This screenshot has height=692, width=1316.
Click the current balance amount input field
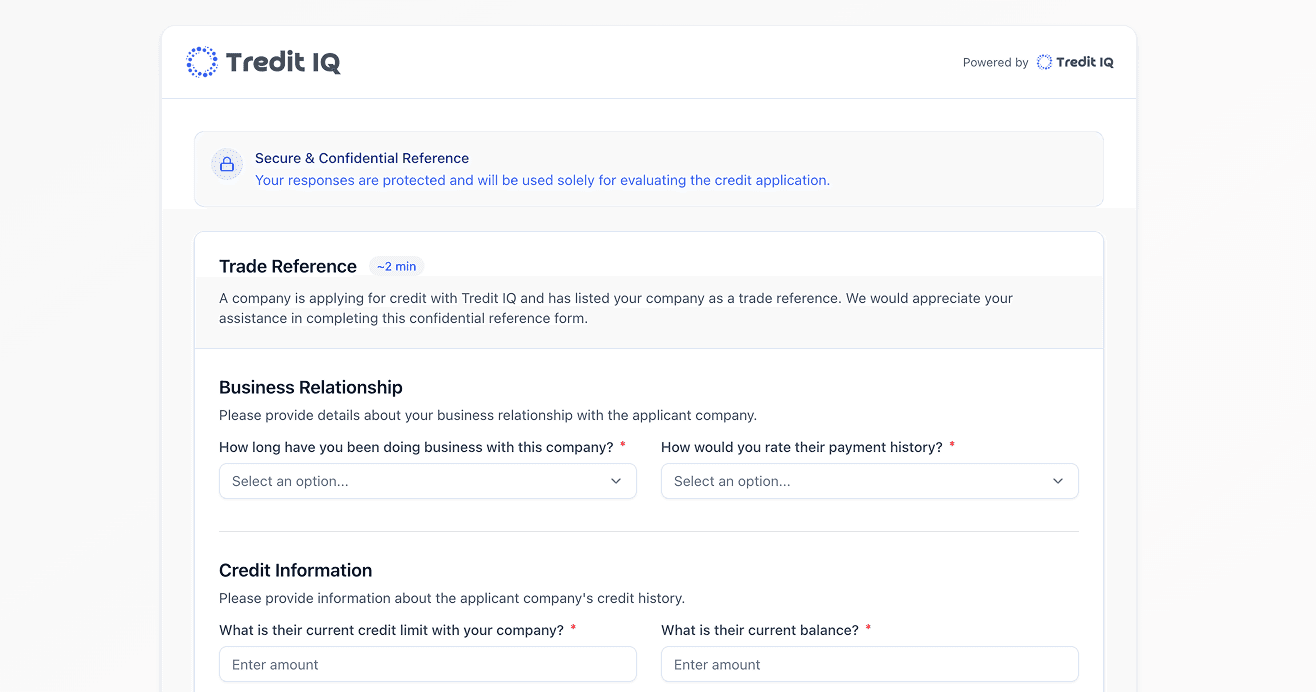(869, 664)
